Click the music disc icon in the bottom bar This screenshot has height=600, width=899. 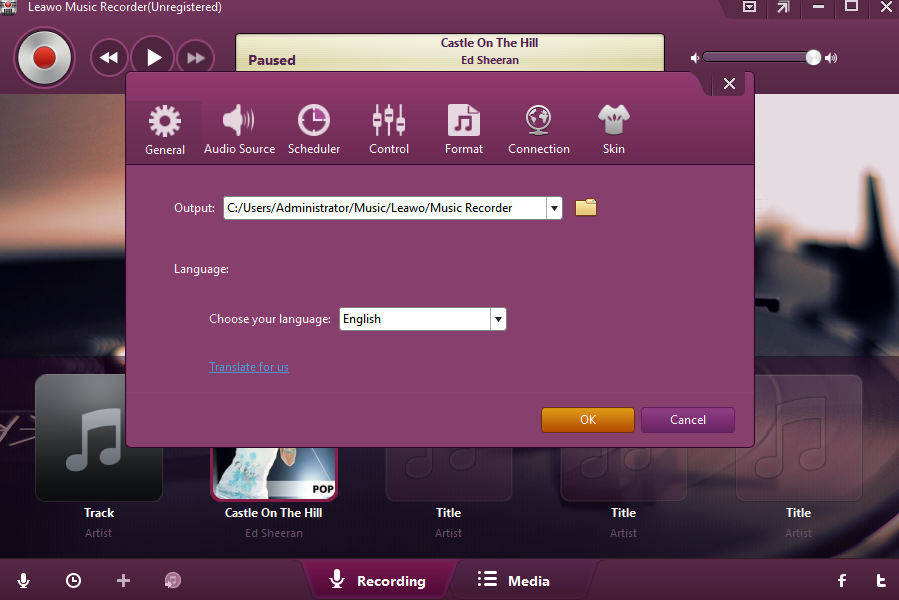pyautogui.click(x=173, y=580)
